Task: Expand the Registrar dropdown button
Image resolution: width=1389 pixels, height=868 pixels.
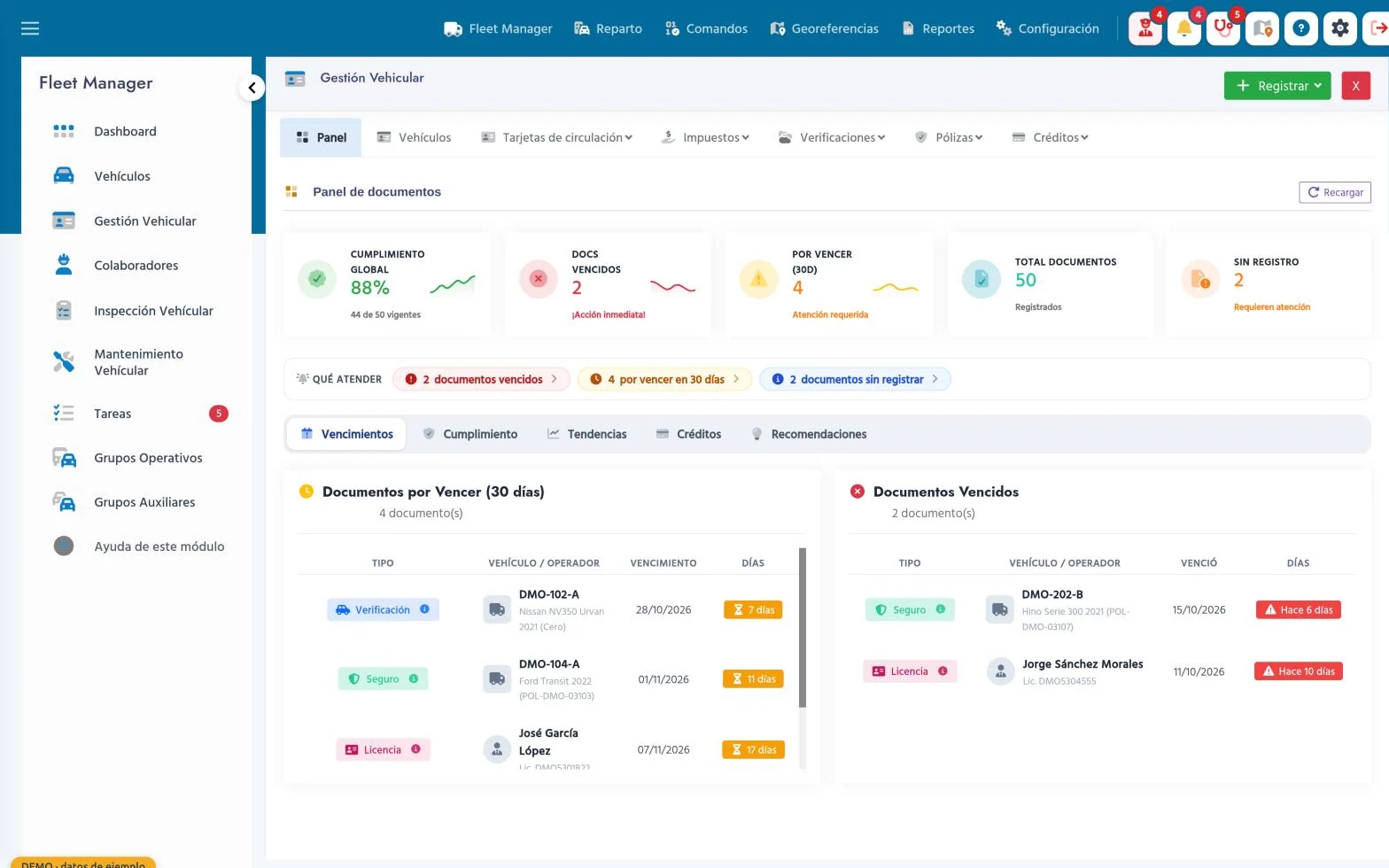Action: (1277, 86)
